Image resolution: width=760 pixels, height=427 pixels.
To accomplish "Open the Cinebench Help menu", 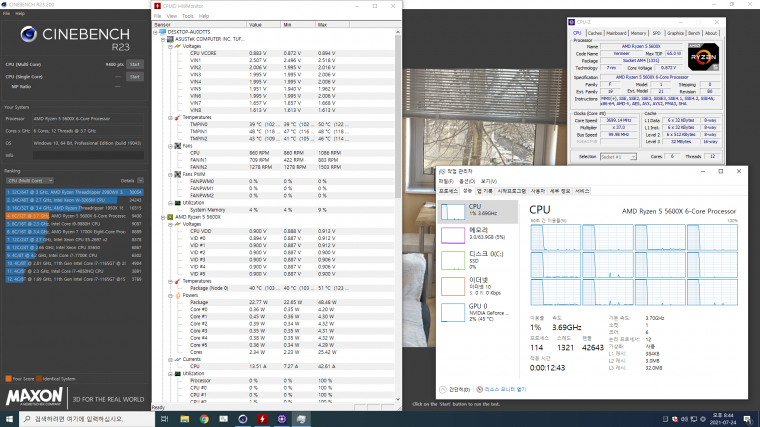I will [x=20, y=14].
